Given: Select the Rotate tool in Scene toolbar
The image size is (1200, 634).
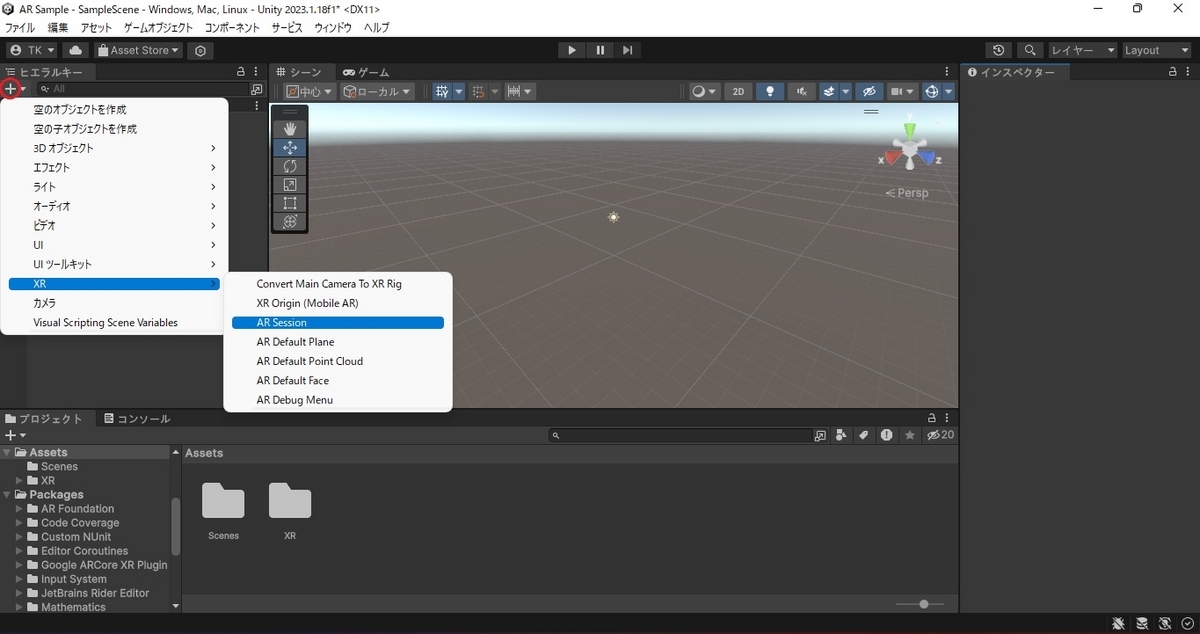Looking at the screenshot, I should [290, 166].
